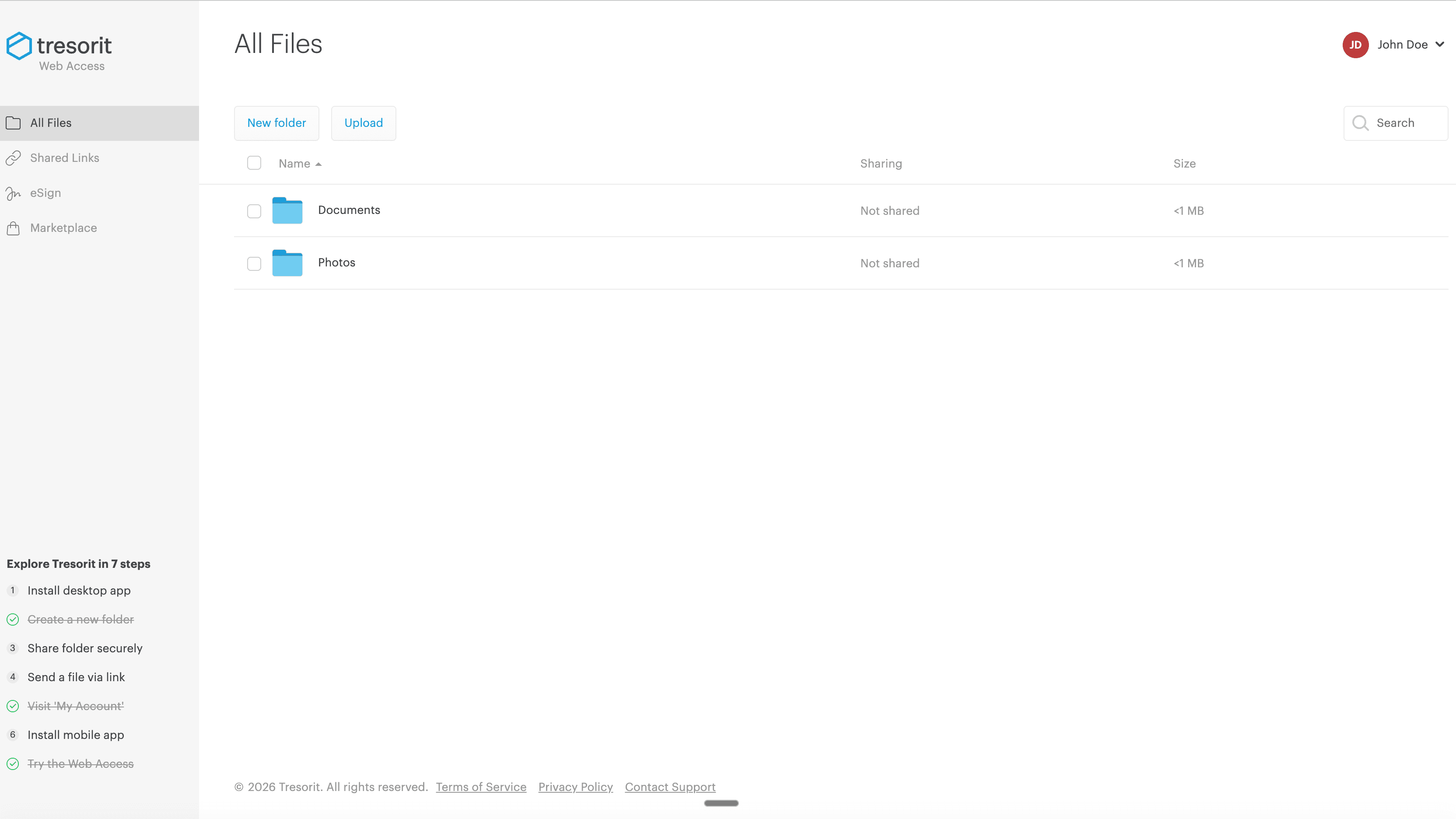Image resolution: width=1456 pixels, height=819 pixels.
Task: Open the Contact Support menu link
Action: tap(669, 787)
